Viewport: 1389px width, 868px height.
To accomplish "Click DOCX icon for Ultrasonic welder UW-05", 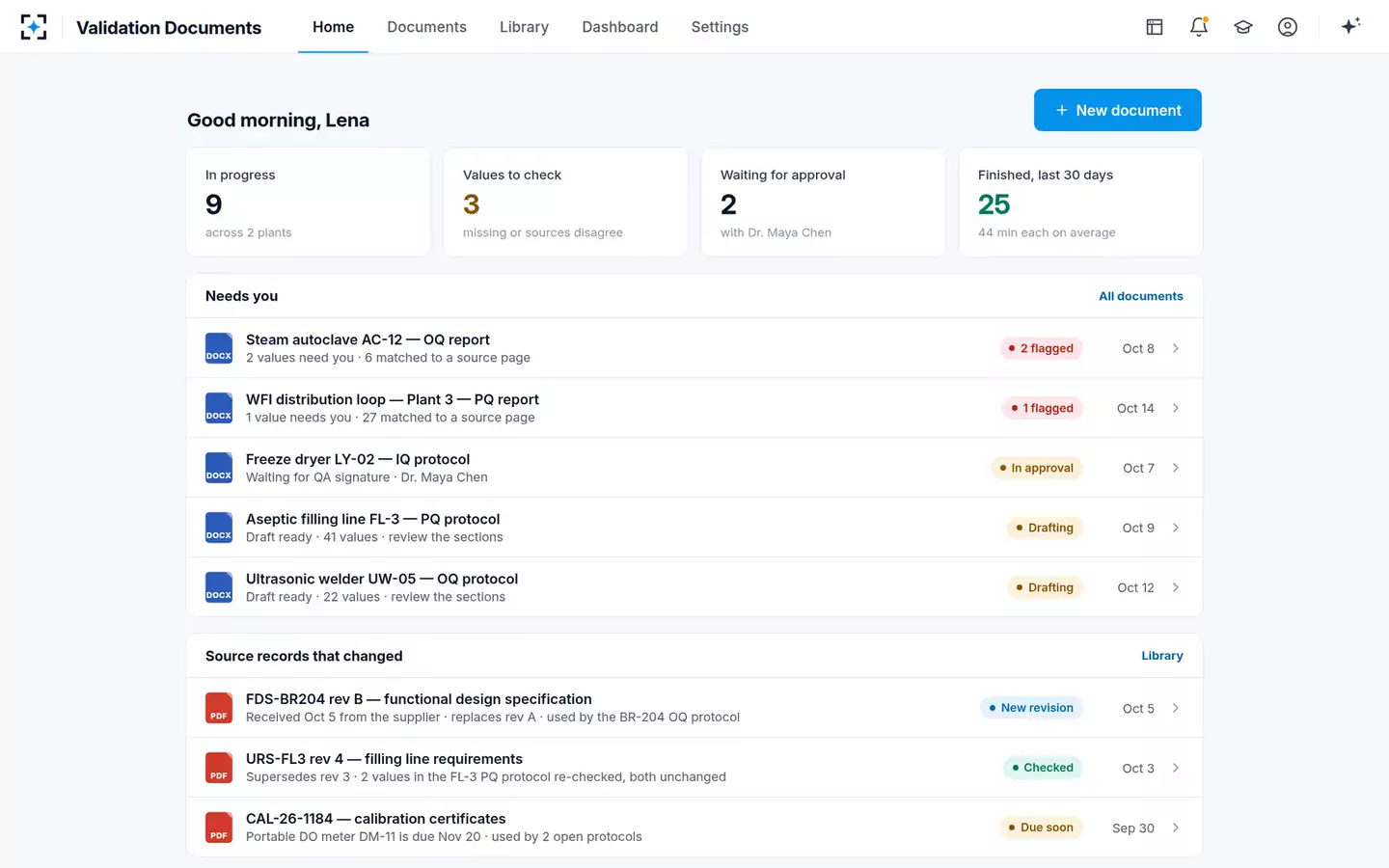I will pos(219,587).
